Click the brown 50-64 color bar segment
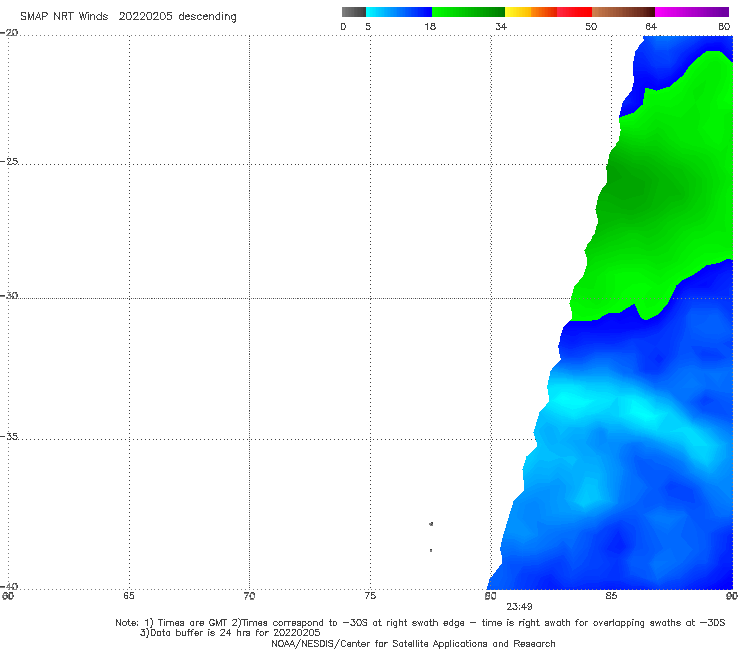The width and height of the screenshot is (740, 650). pyautogui.click(x=623, y=12)
